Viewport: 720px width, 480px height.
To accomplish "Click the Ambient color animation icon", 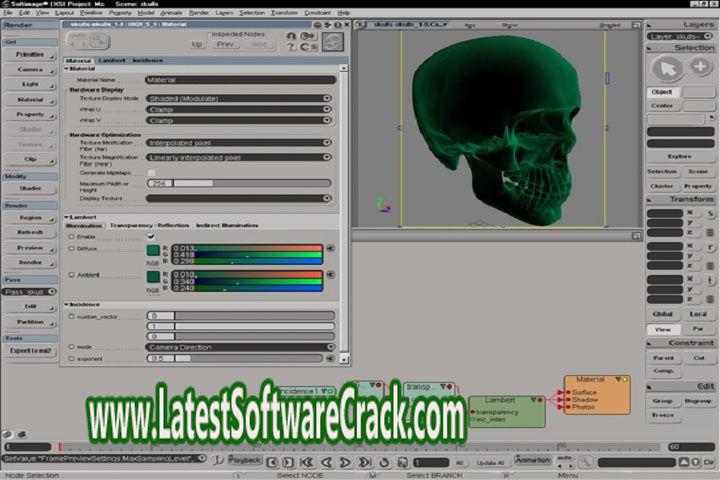I will 331,274.
